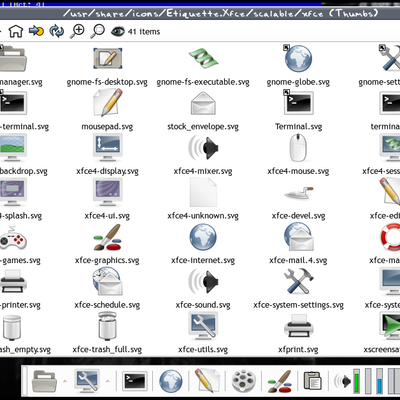Open the bookmarks menu arrow icon
The image size is (400, 400).
36,31
